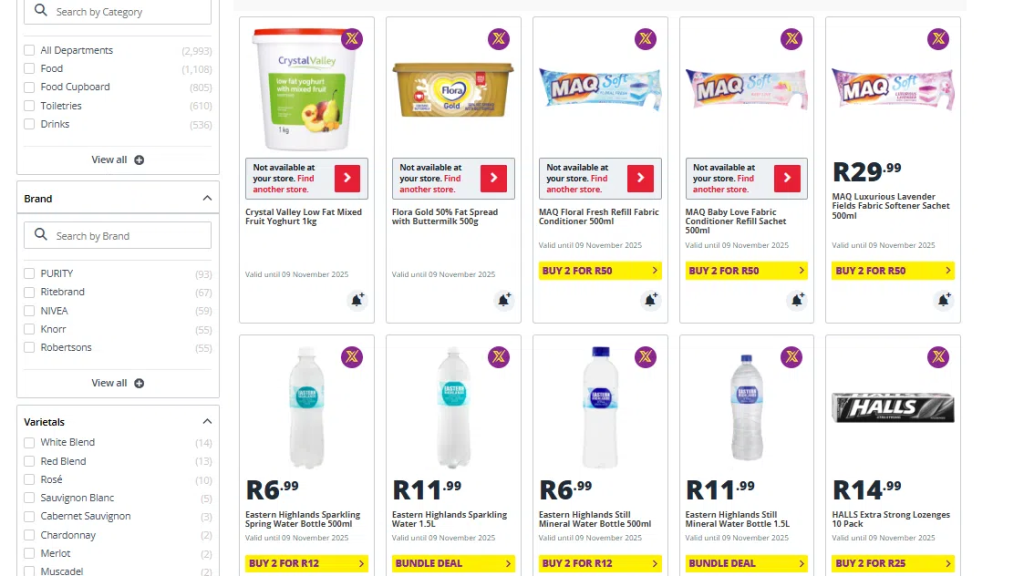Viewport: 1024px width, 576px height.
Task: Open Buy 2 for R50 deal on MAQ Floral Fresh
Action: pyautogui.click(x=600, y=271)
